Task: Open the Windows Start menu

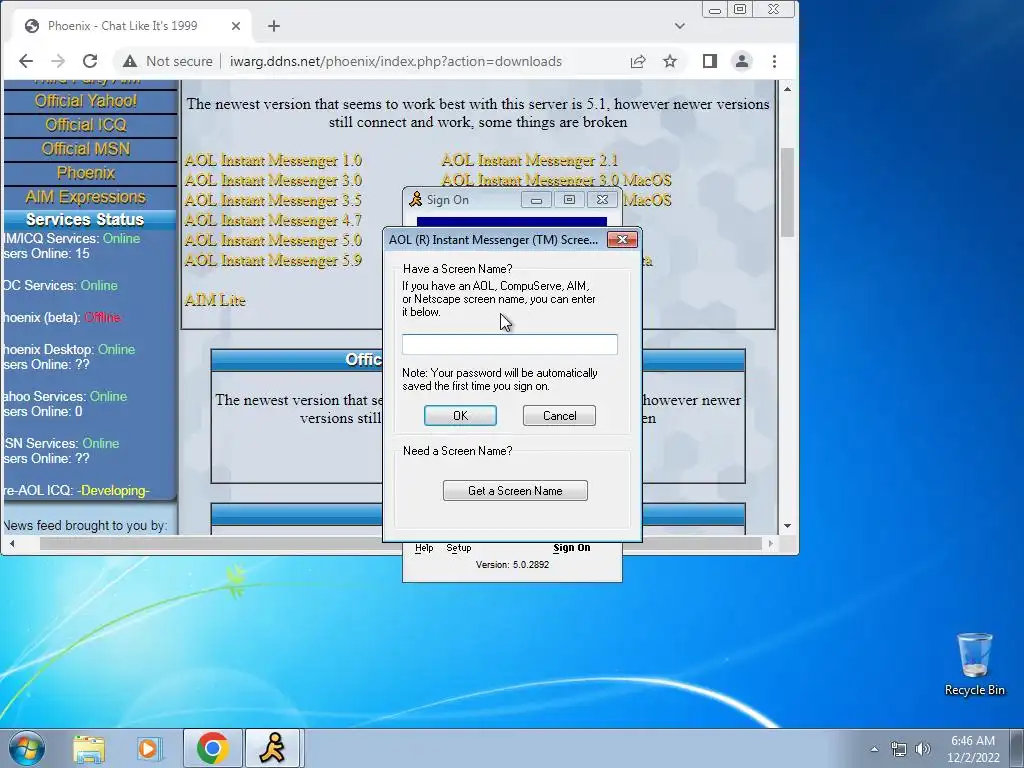Action: click(x=27, y=748)
